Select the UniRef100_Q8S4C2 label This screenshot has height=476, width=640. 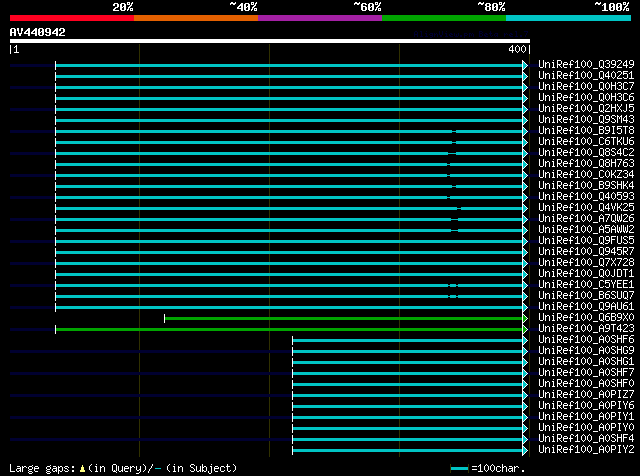pos(586,152)
